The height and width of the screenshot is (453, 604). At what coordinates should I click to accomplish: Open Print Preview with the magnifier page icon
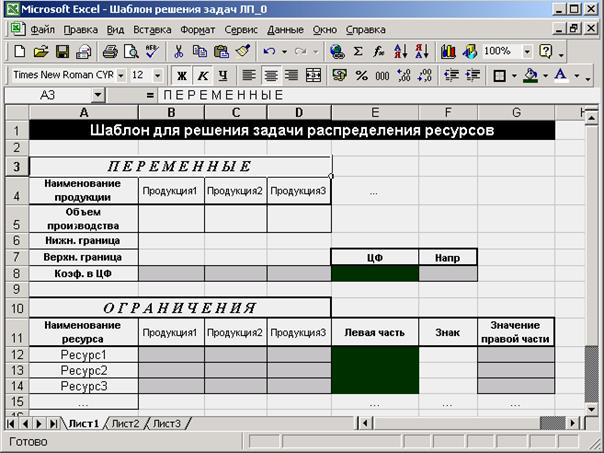tap(131, 51)
